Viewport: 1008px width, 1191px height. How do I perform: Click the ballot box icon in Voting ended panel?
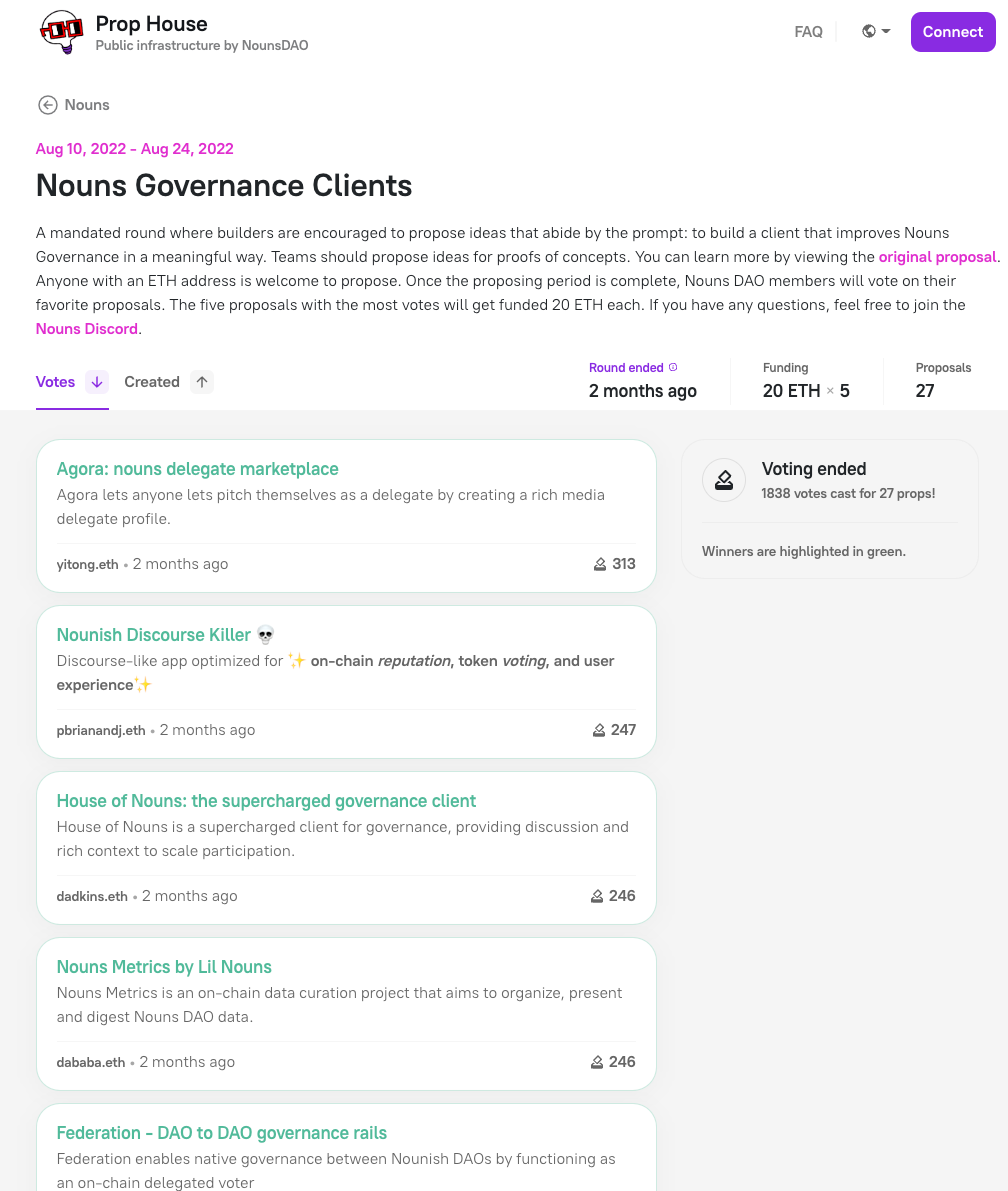pos(723,480)
